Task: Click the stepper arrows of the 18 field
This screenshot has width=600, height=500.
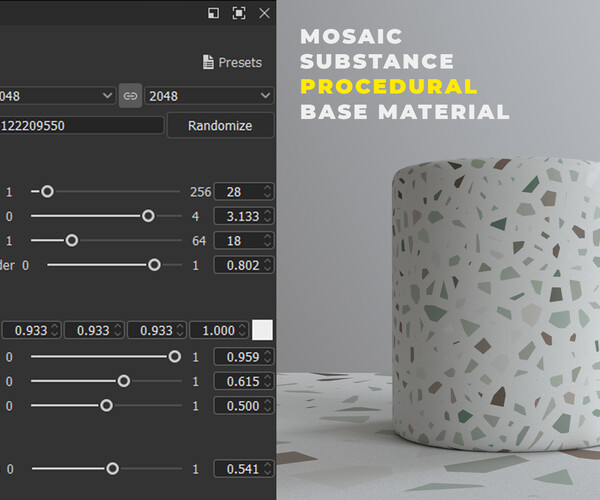Action: pyautogui.click(x=267, y=240)
